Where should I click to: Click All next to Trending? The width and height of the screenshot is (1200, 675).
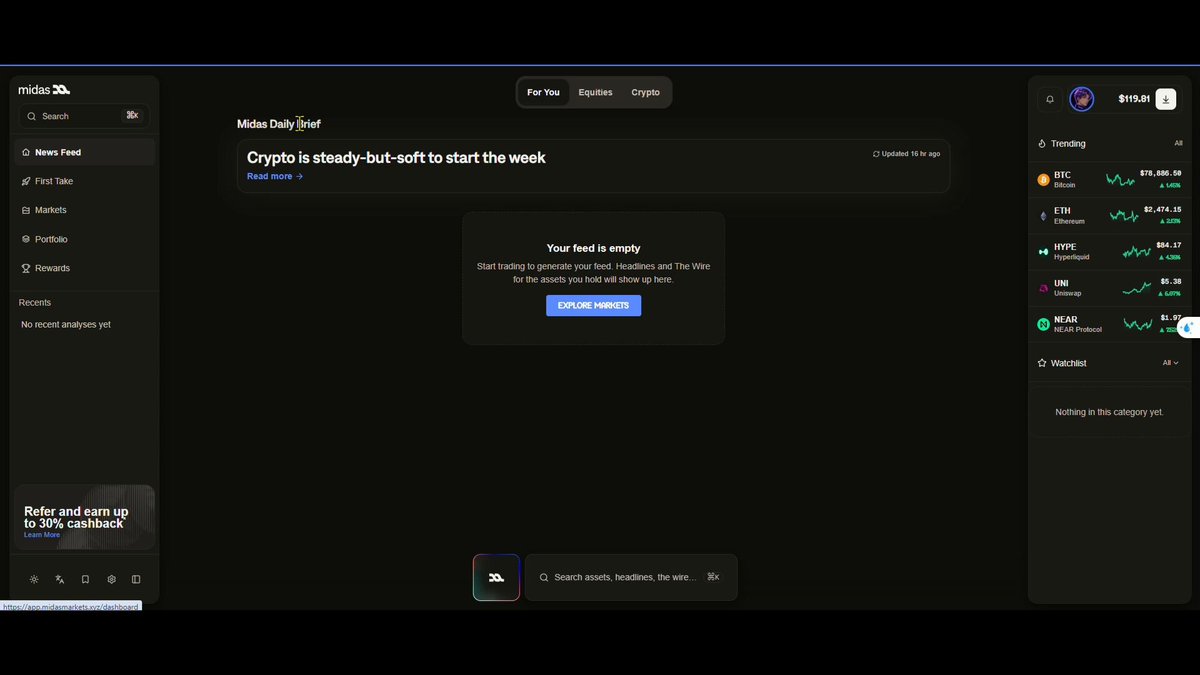tap(1178, 144)
